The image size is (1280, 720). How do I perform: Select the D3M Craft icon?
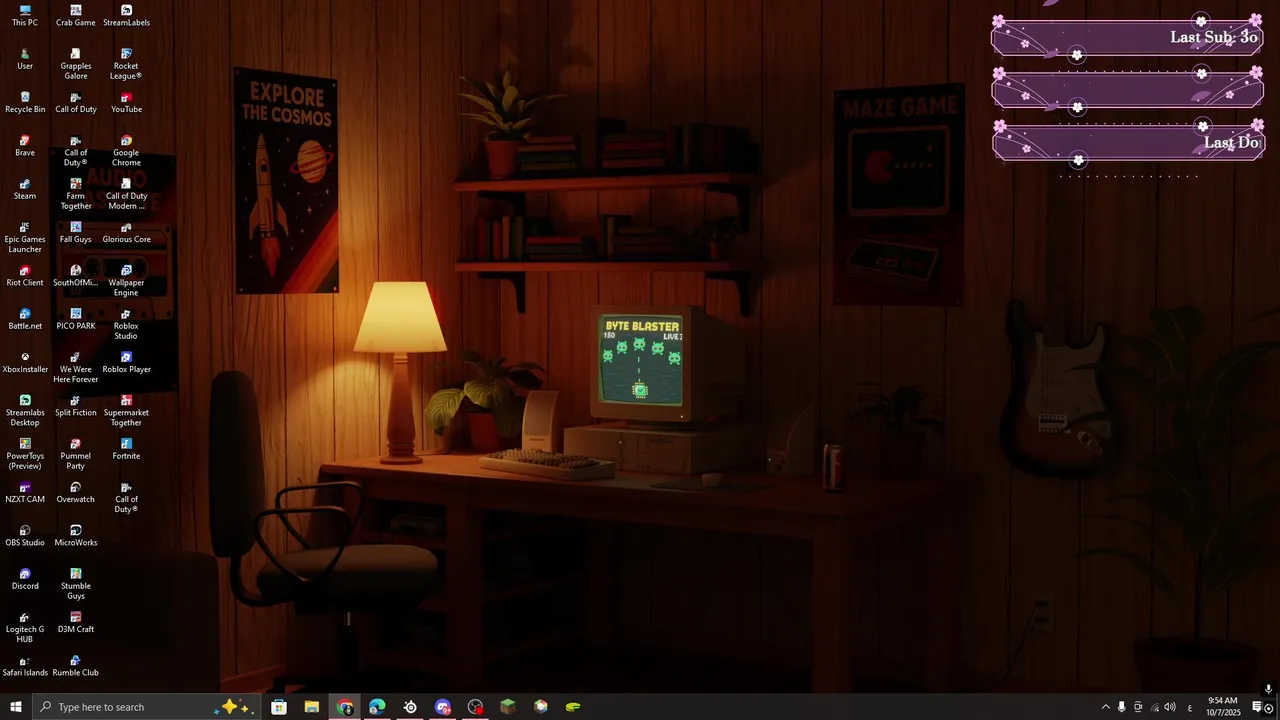pos(76,622)
